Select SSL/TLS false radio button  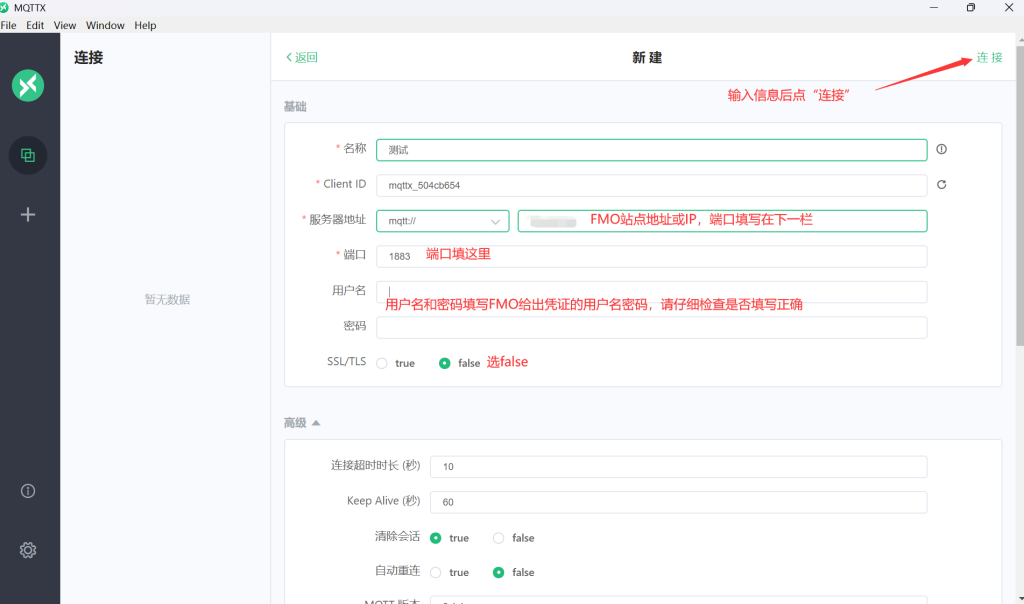(445, 363)
